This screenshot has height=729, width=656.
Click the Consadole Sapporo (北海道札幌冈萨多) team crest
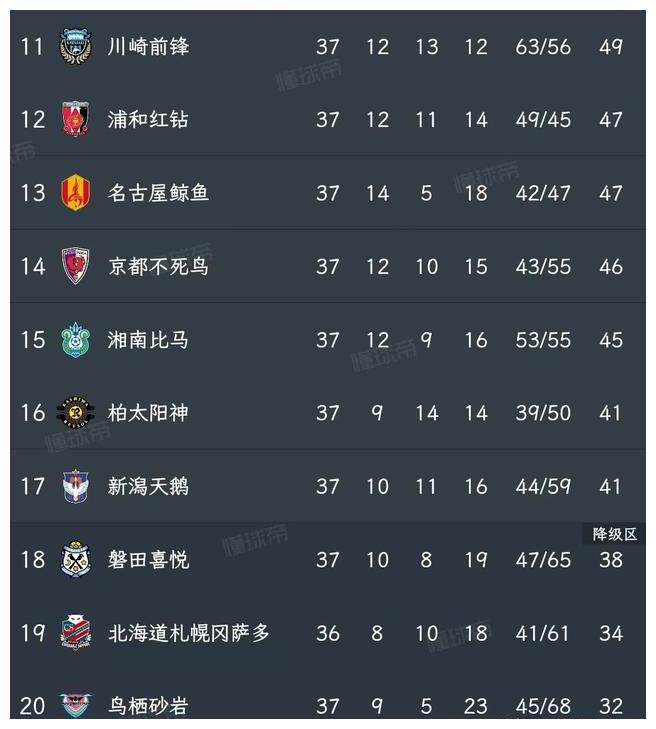click(75, 633)
